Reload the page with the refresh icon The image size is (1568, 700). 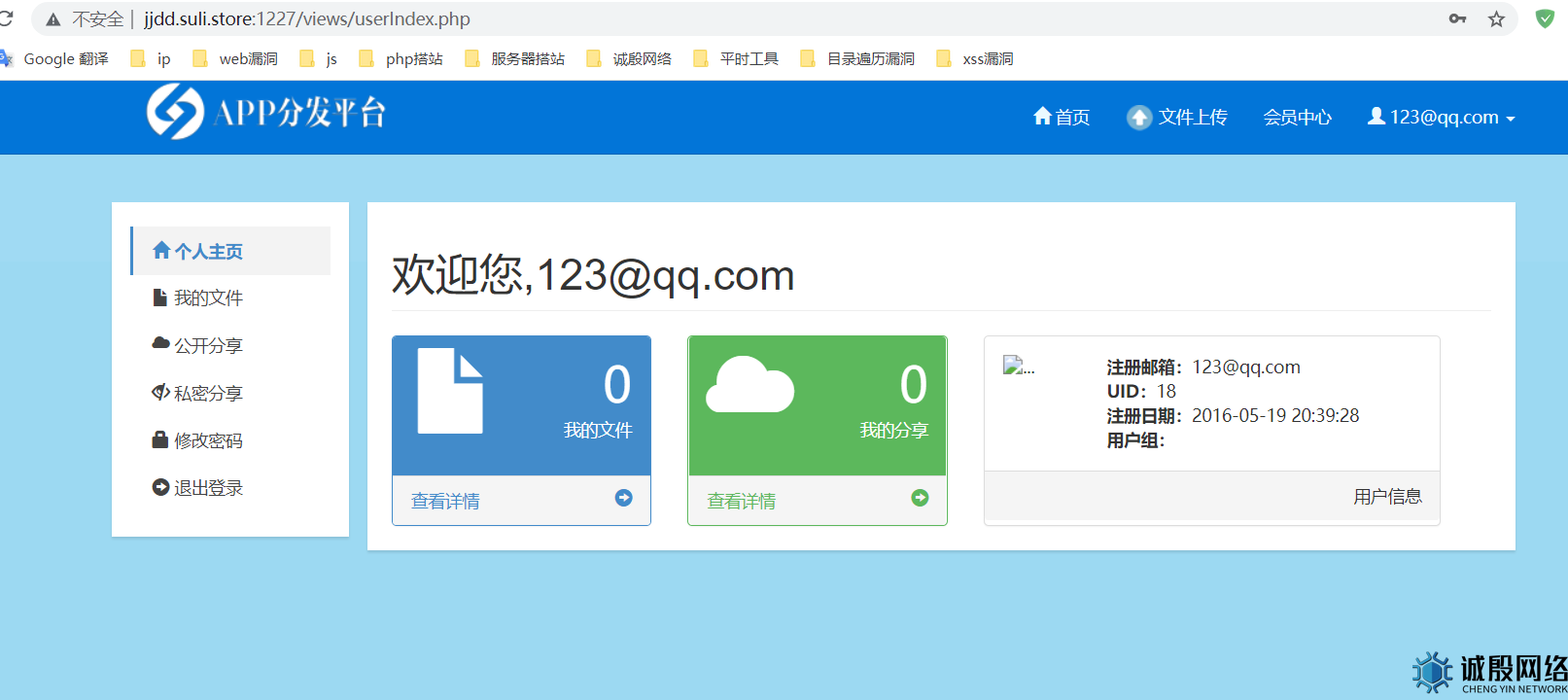point(6,18)
